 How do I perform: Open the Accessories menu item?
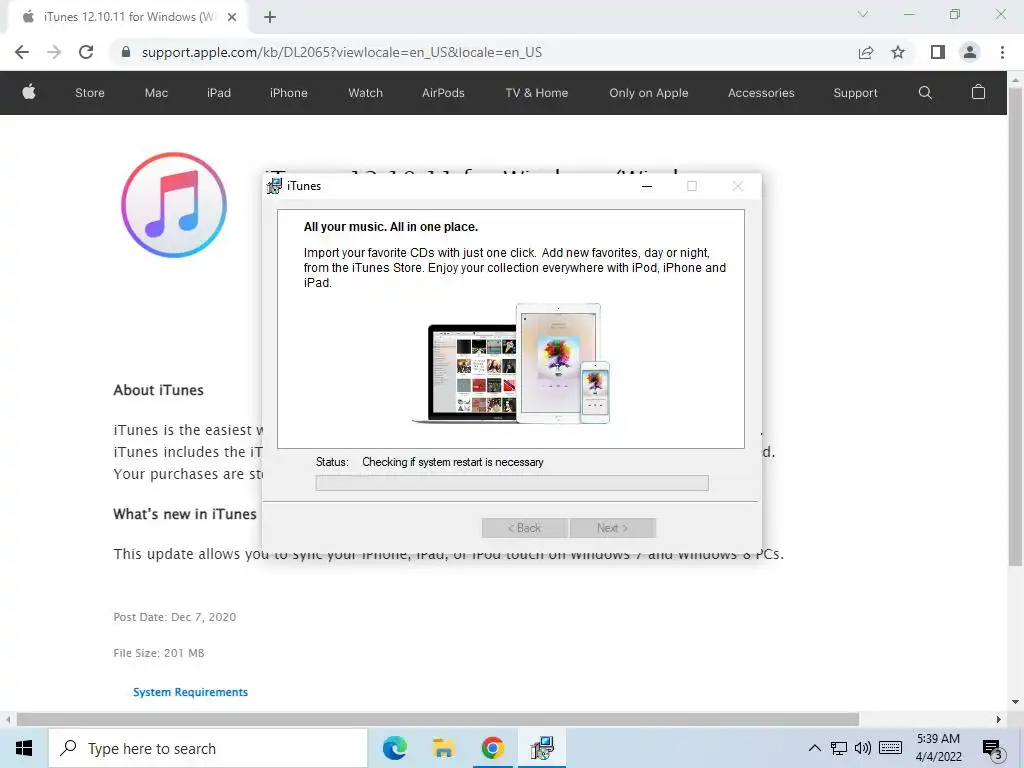tap(761, 93)
